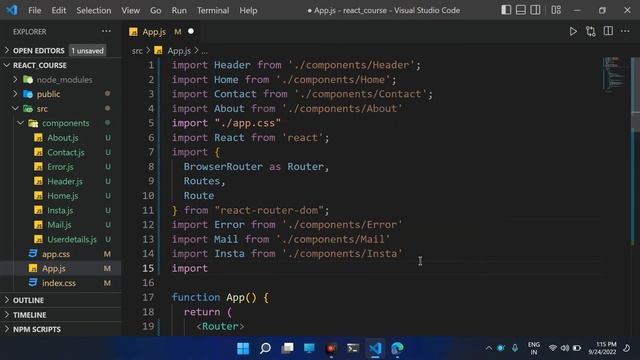Open Mail.js in the explorer

pos(61,225)
